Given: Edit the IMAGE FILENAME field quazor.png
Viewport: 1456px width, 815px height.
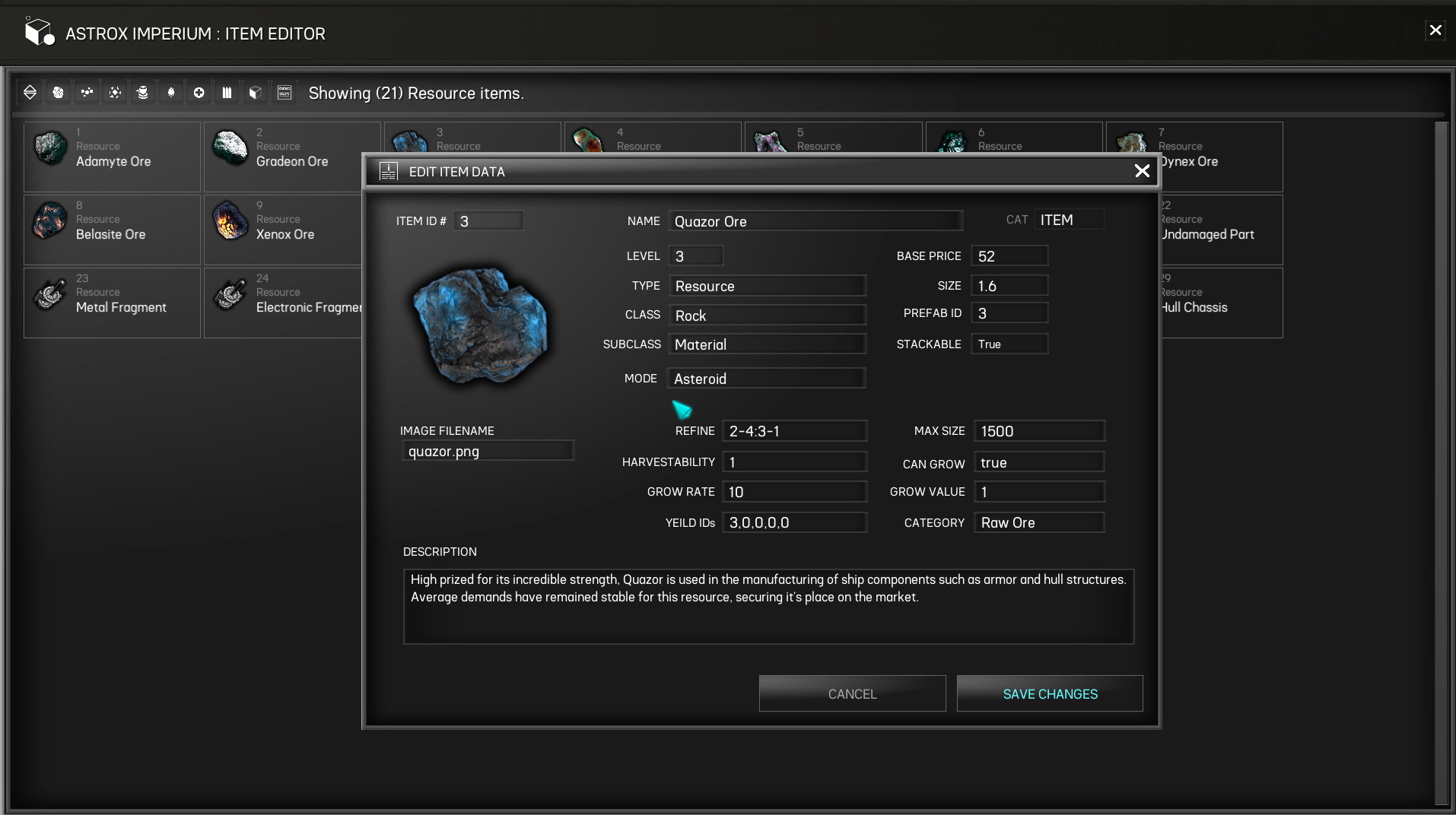Looking at the screenshot, I should (x=488, y=451).
